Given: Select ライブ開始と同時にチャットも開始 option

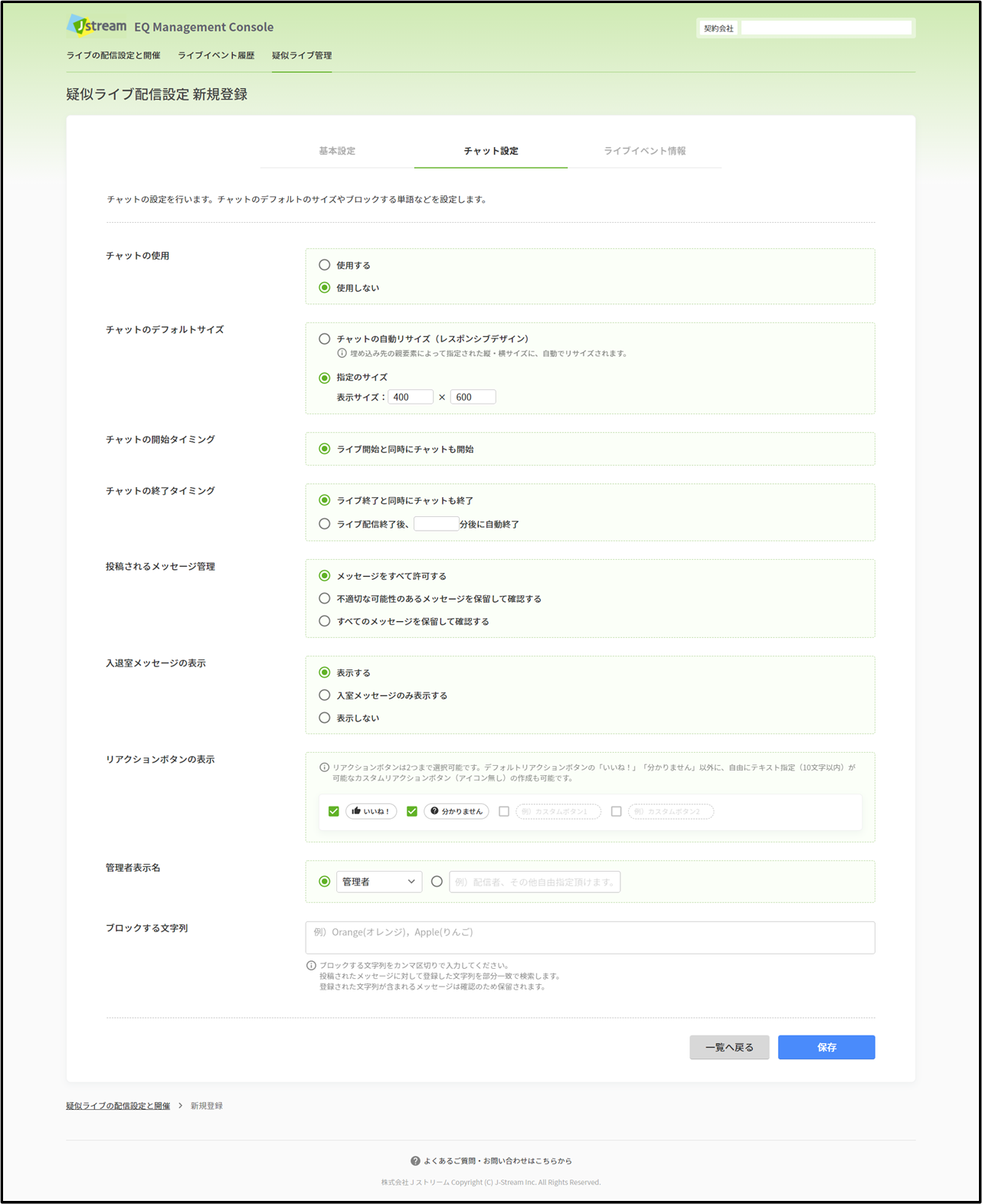Looking at the screenshot, I should click(x=325, y=449).
